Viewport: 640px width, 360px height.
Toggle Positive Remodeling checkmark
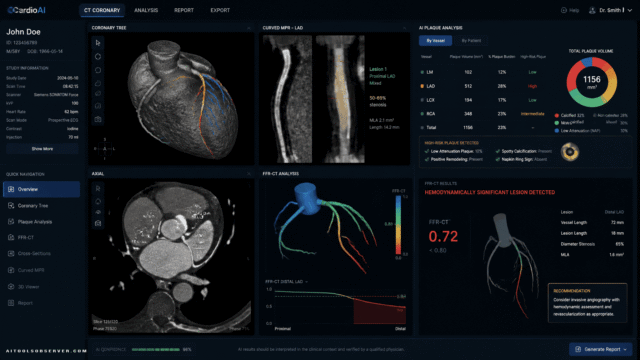(427, 159)
